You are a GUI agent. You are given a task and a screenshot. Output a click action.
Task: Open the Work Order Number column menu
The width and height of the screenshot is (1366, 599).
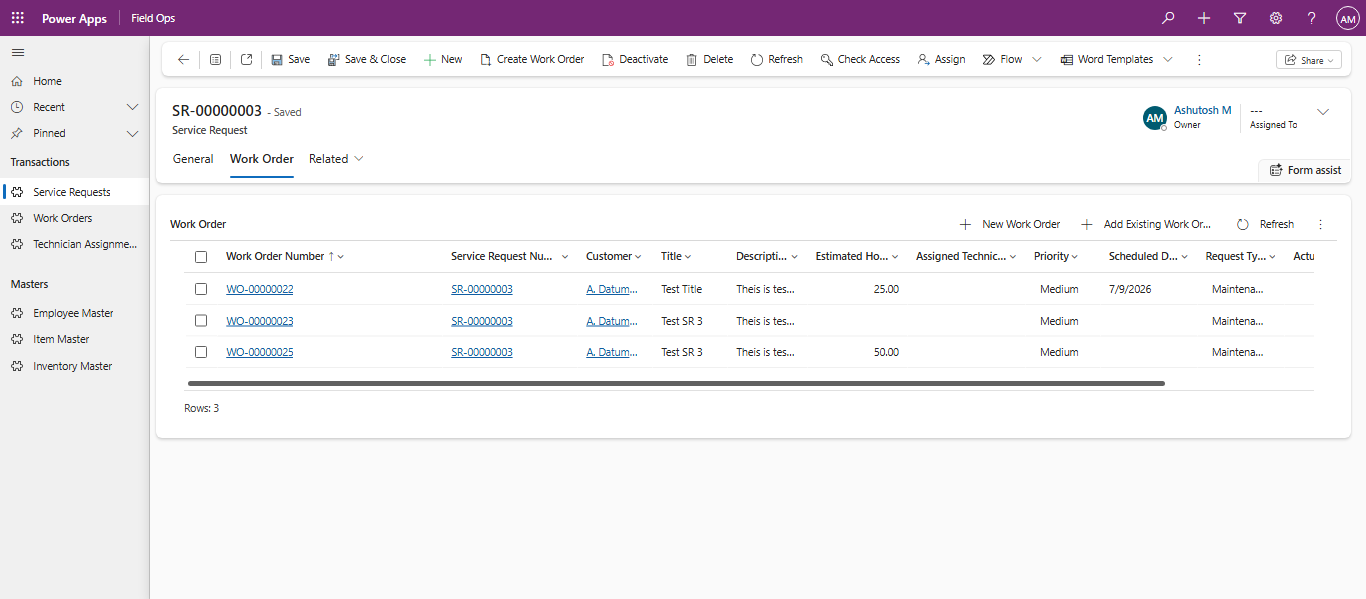285,257
